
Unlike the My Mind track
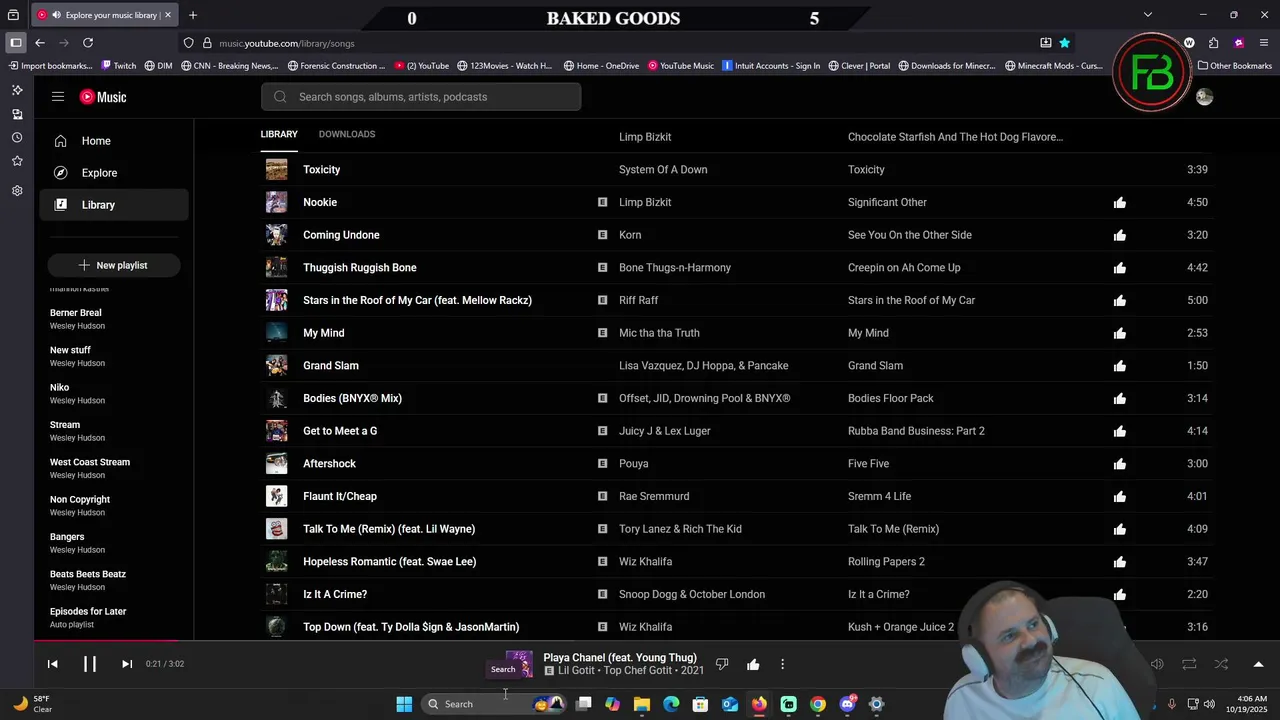[1120, 334]
